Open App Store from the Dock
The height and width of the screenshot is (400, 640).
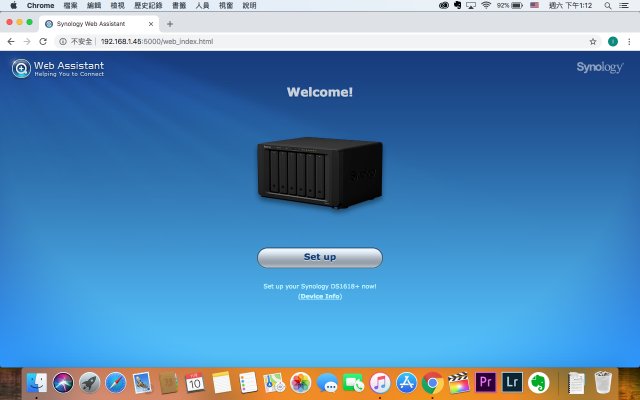pyautogui.click(x=407, y=382)
